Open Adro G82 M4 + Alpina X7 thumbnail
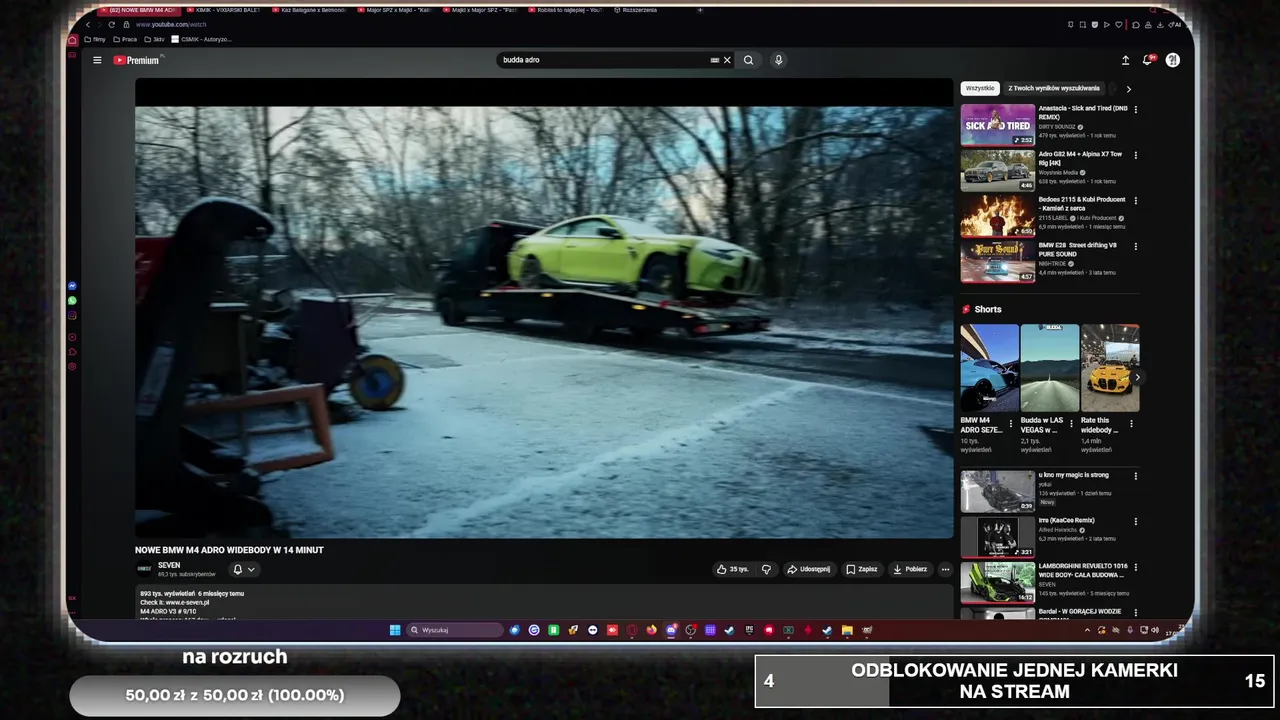The width and height of the screenshot is (1280, 720). (998, 171)
